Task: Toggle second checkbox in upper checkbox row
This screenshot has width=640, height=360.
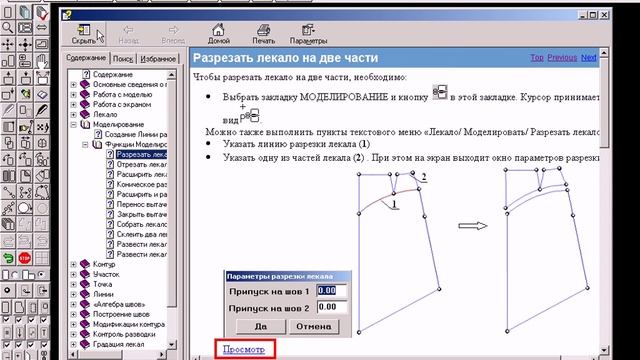Action: [x=19, y=320]
